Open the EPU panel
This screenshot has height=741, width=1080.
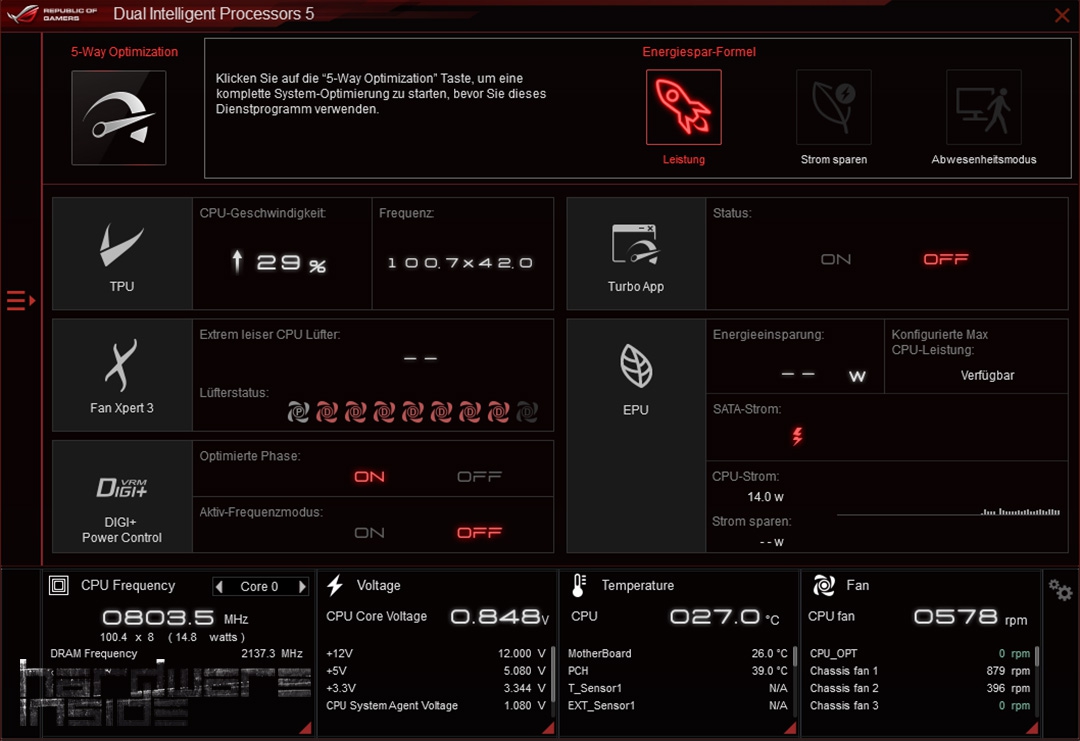coord(636,436)
